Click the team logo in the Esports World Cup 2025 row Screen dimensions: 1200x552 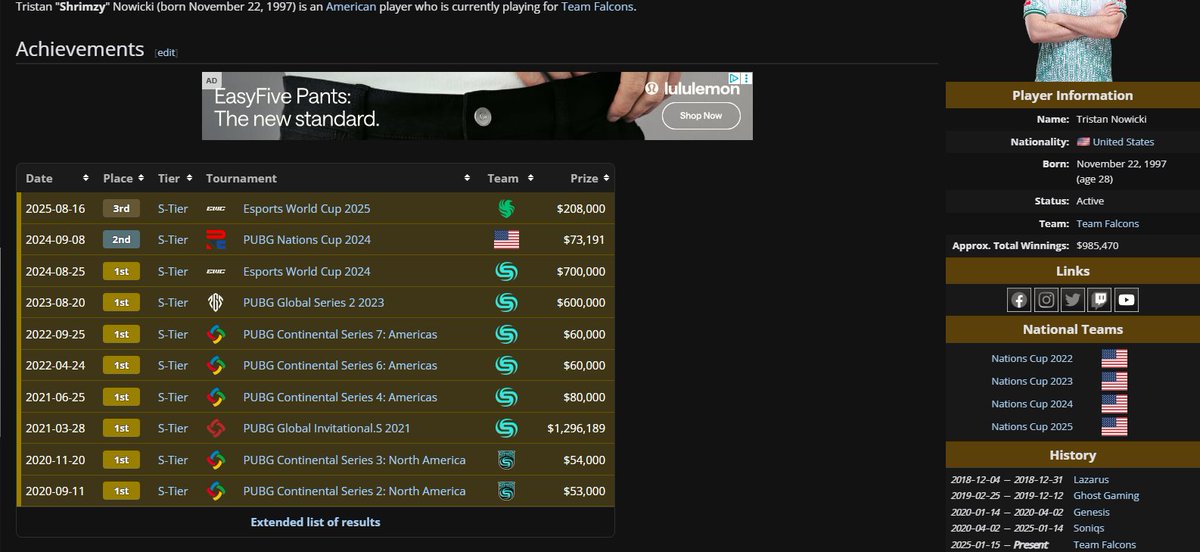[x=507, y=209]
